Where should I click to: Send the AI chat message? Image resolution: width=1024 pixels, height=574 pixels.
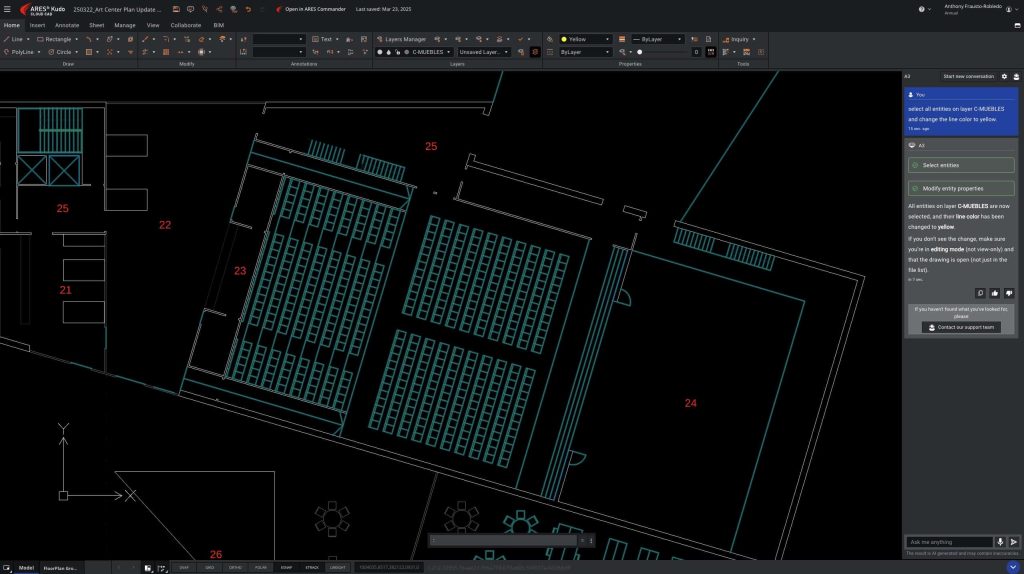point(1014,541)
